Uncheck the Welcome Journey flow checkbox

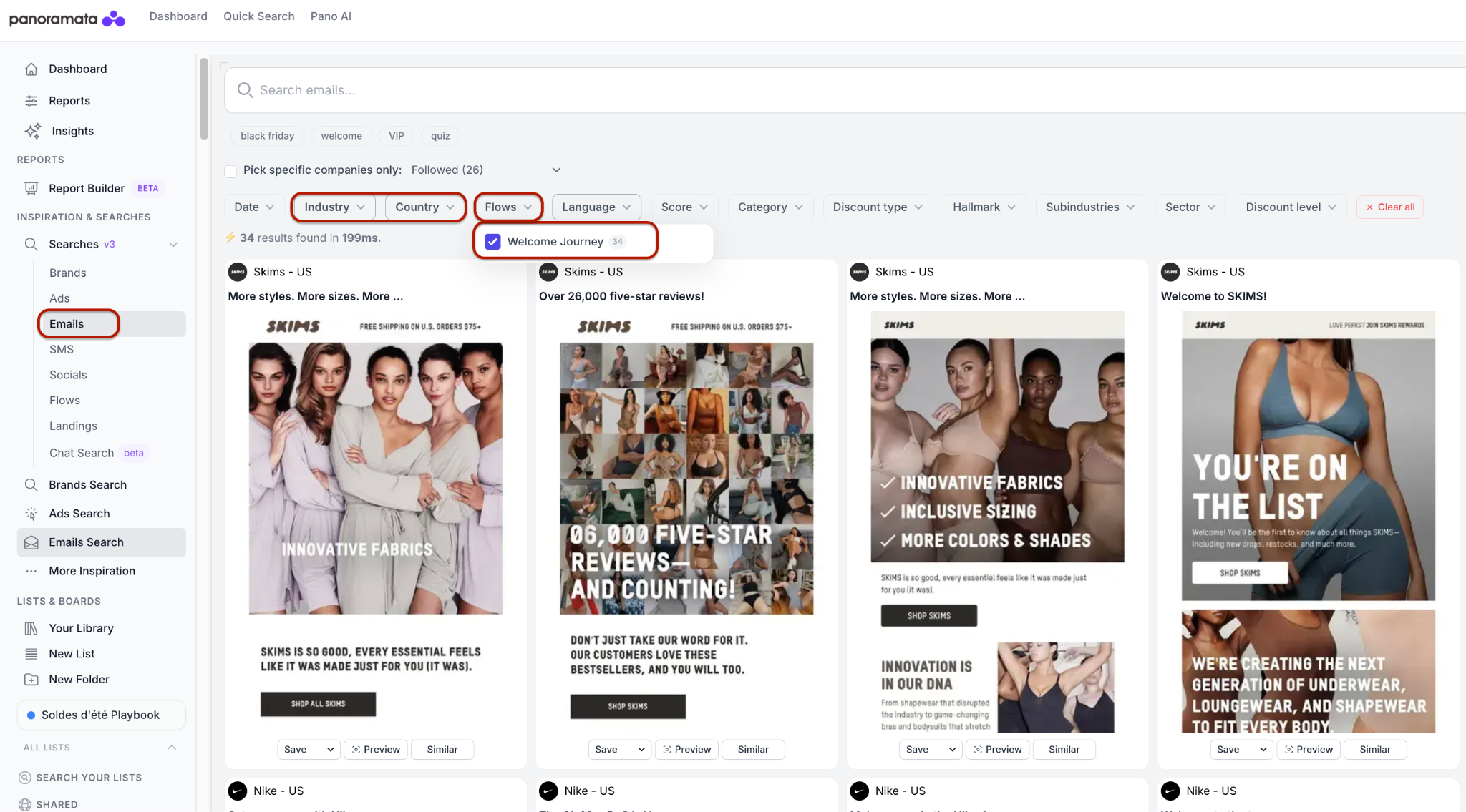492,242
